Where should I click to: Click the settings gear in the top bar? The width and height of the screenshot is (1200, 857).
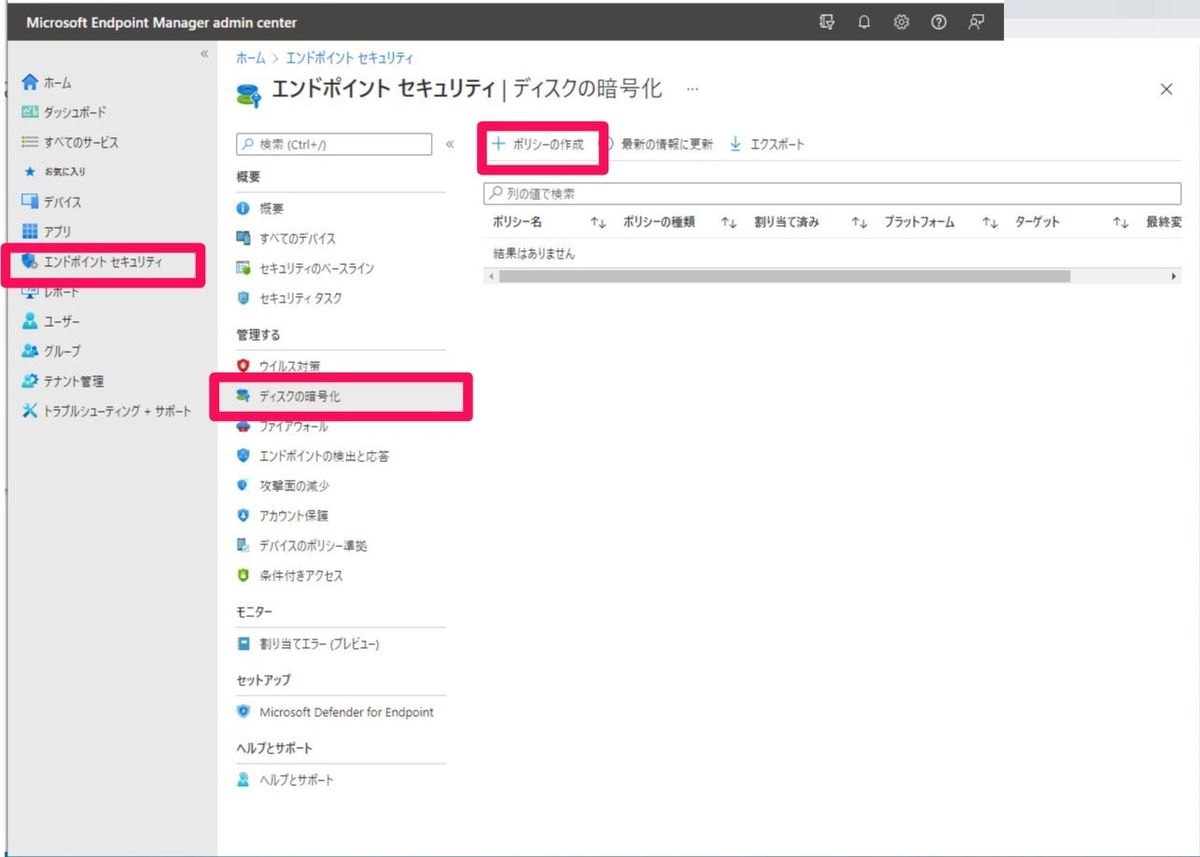coord(901,21)
